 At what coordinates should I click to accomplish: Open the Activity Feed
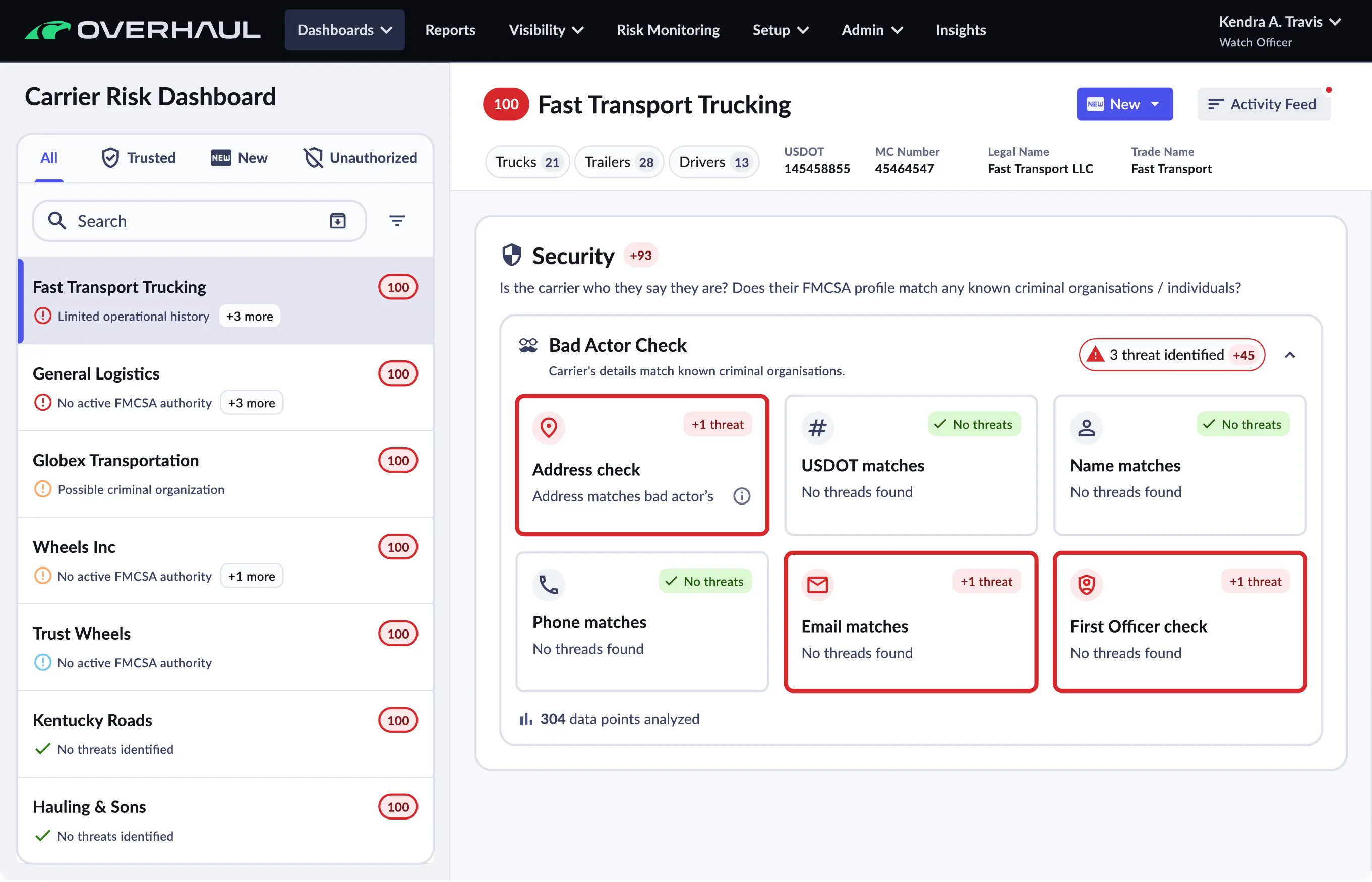1263,104
